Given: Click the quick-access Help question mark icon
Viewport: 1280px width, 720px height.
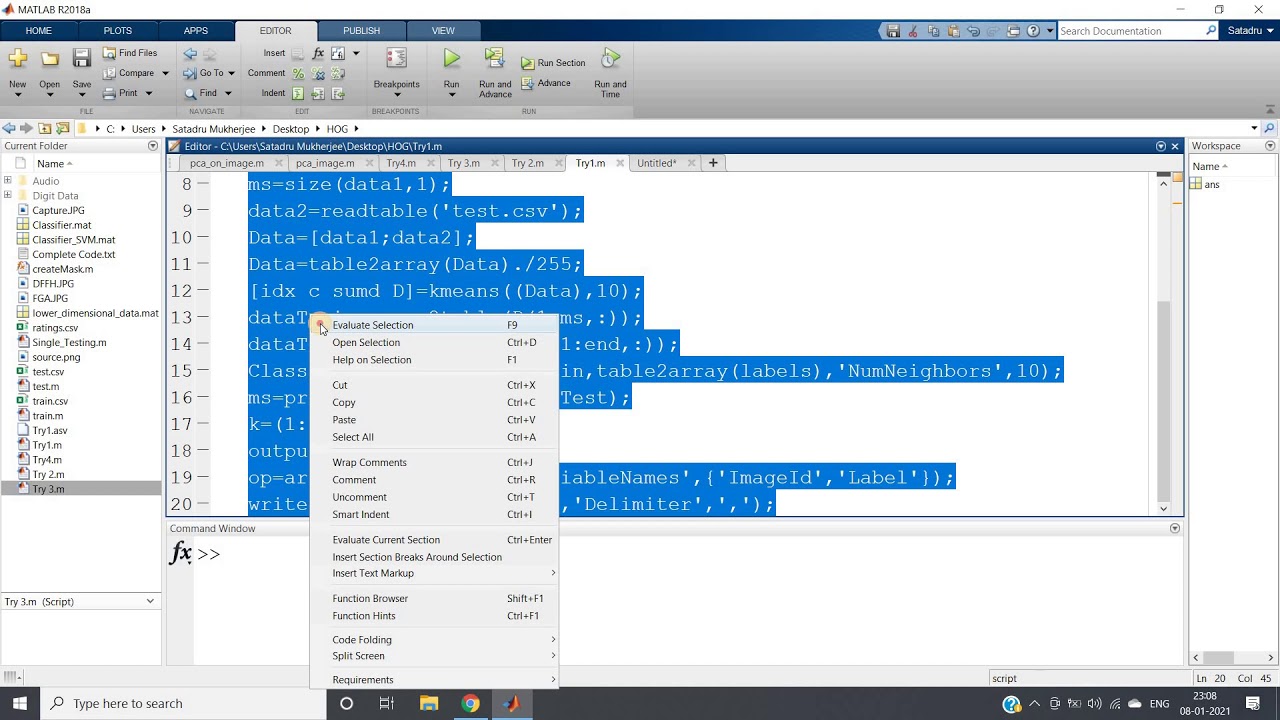Looking at the screenshot, I should (x=1033, y=31).
